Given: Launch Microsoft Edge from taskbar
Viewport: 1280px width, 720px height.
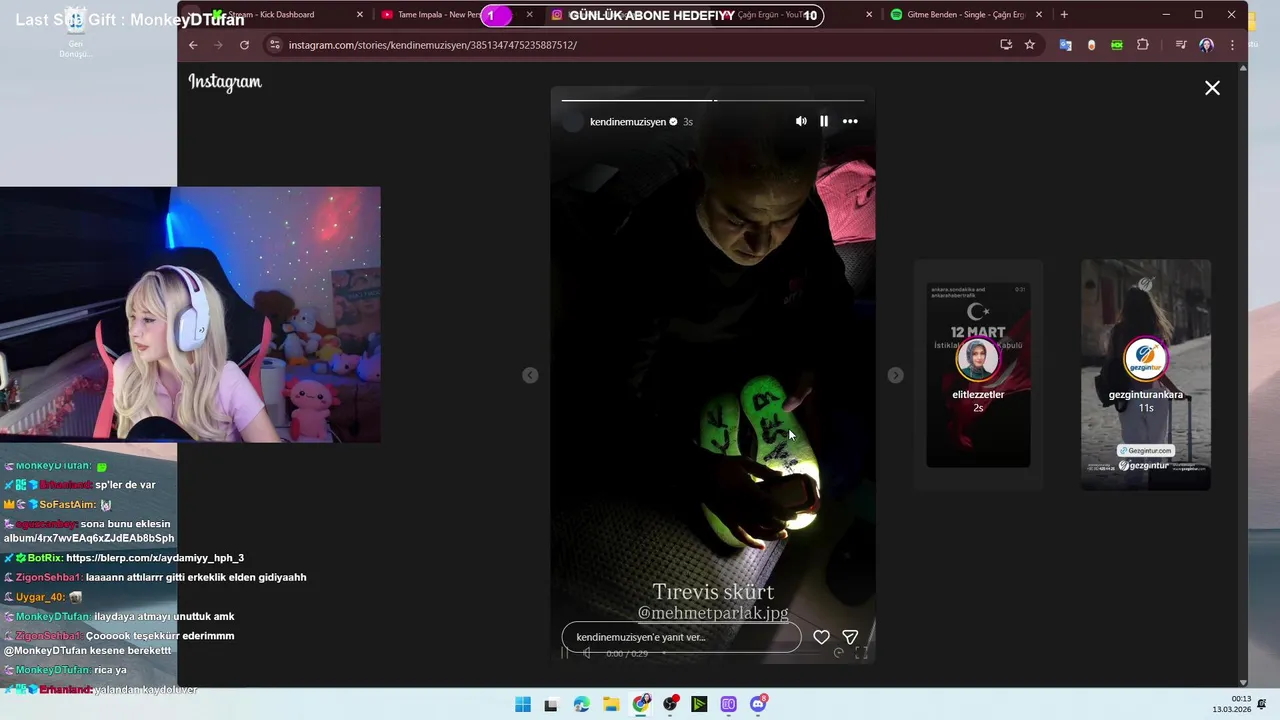Looking at the screenshot, I should click(x=582, y=705).
